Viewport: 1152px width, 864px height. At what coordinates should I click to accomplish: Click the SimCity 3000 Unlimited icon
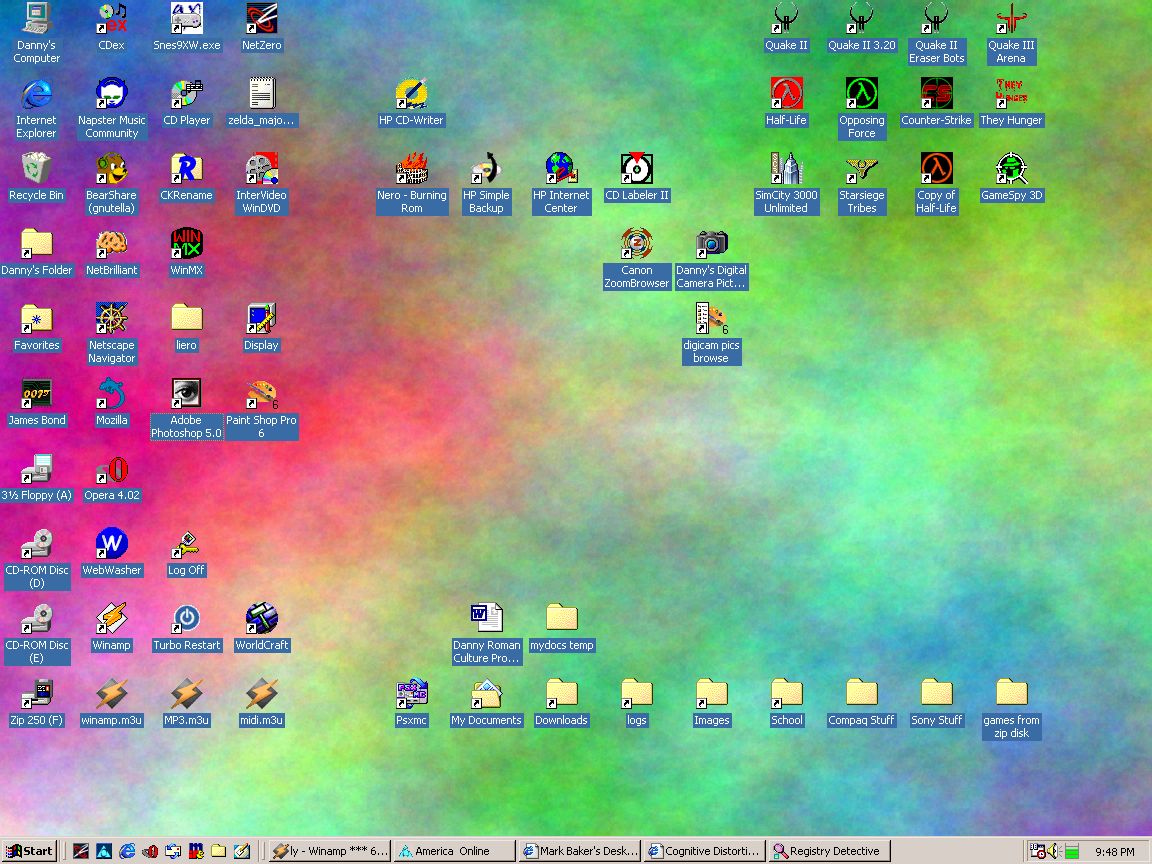(786, 169)
